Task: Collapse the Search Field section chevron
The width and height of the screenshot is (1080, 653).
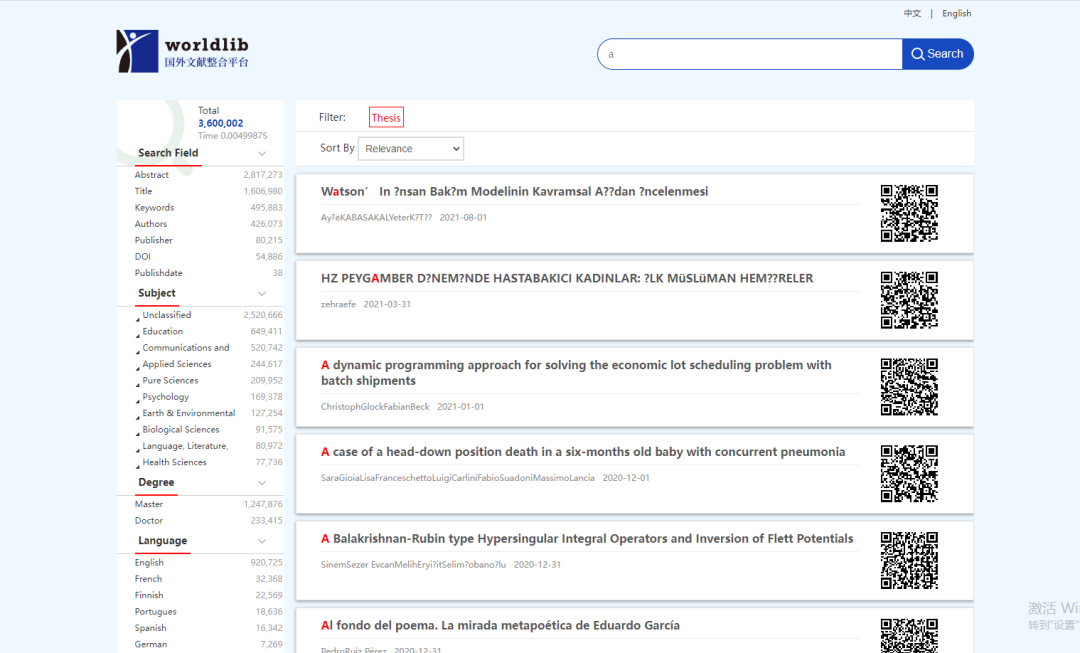Action: point(262,153)
